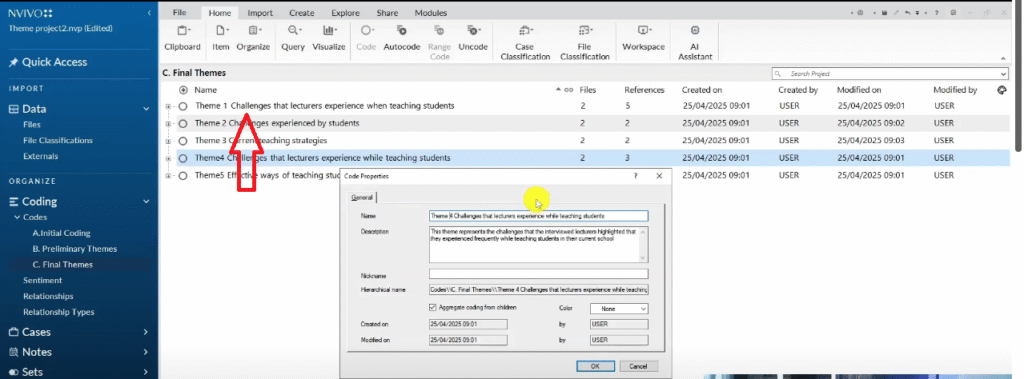The width and height of the screenshot is (1024, 379).
Task: Open B. Preliminary Themes in sidebar
Action: pyautogui.click(x=74, y=249)
